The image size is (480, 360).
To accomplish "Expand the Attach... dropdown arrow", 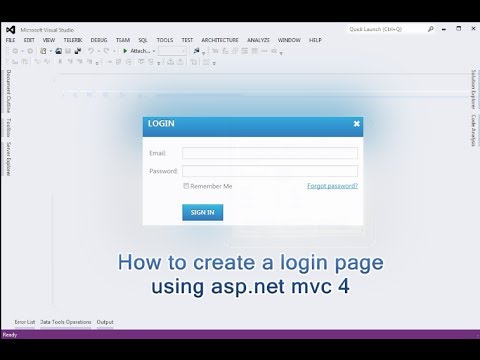I will [154, 51].
